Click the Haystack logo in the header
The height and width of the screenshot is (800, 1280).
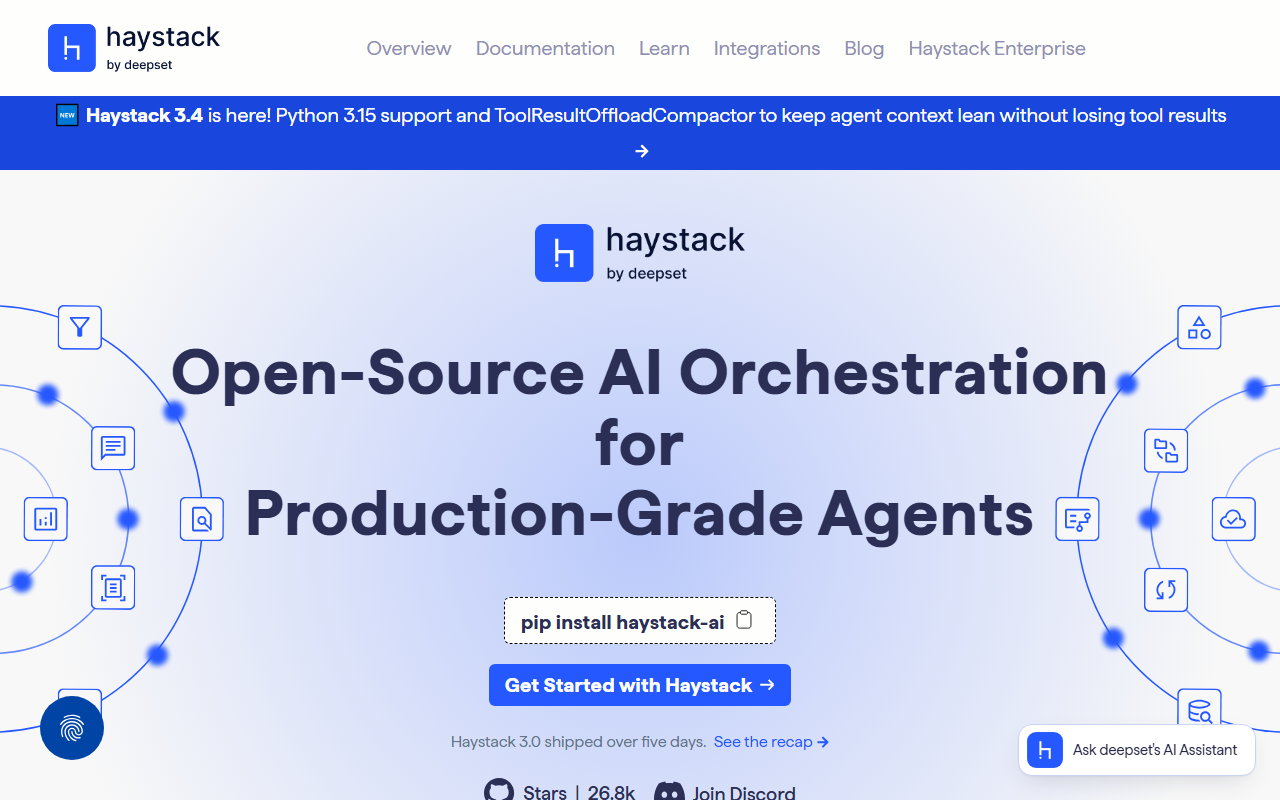(x=134, y=48)
